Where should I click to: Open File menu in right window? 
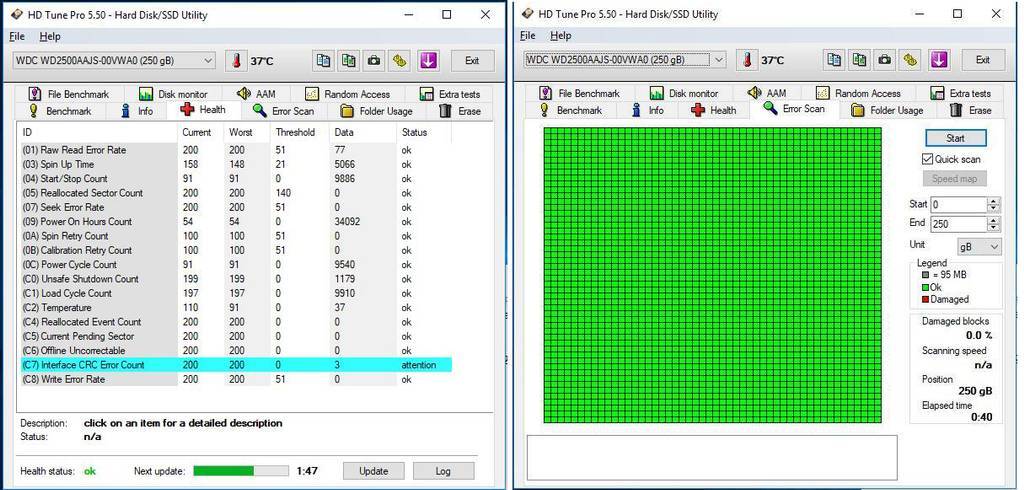pyautogui.click(x=528, y=36)
